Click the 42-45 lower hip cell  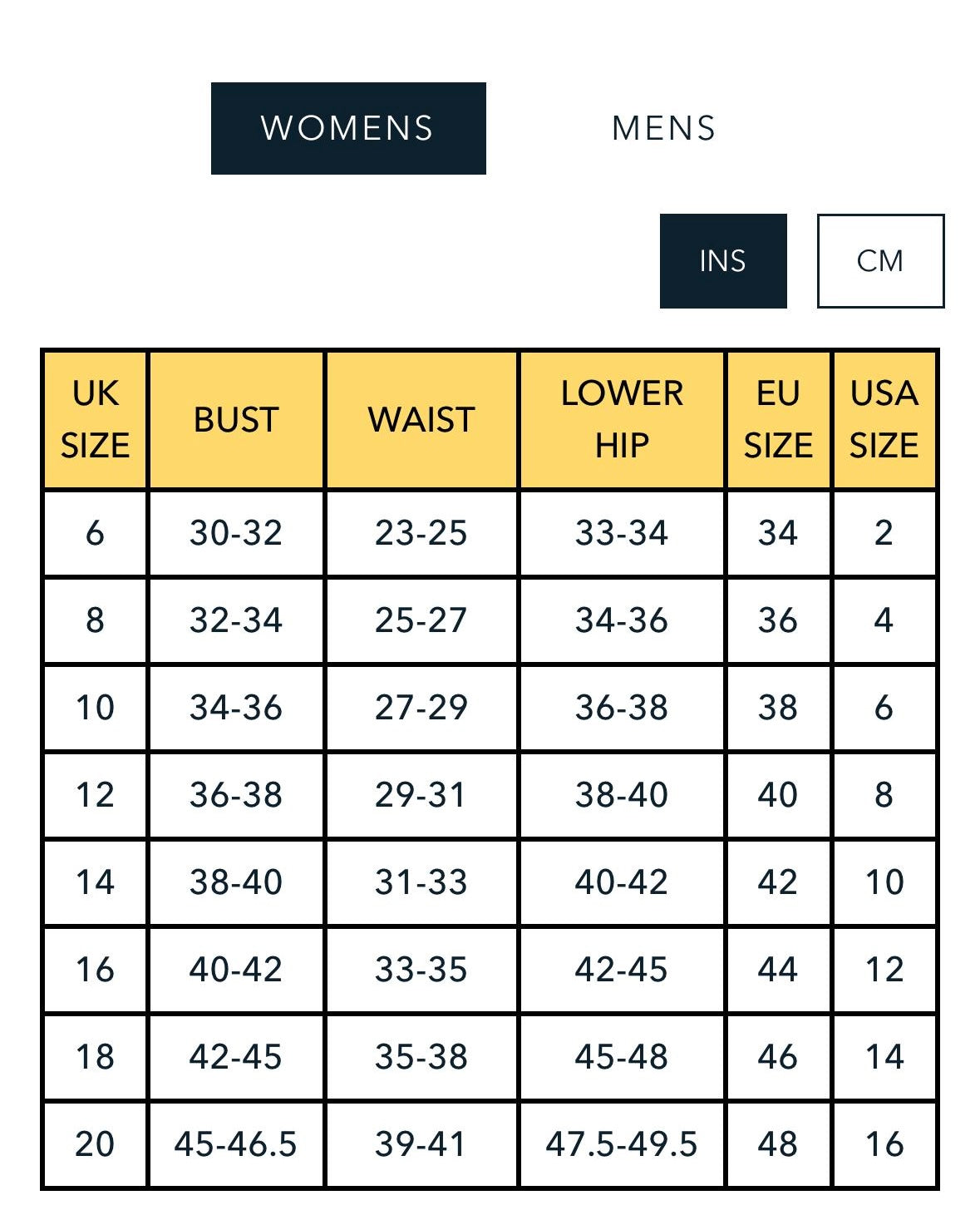click(622, 970)
